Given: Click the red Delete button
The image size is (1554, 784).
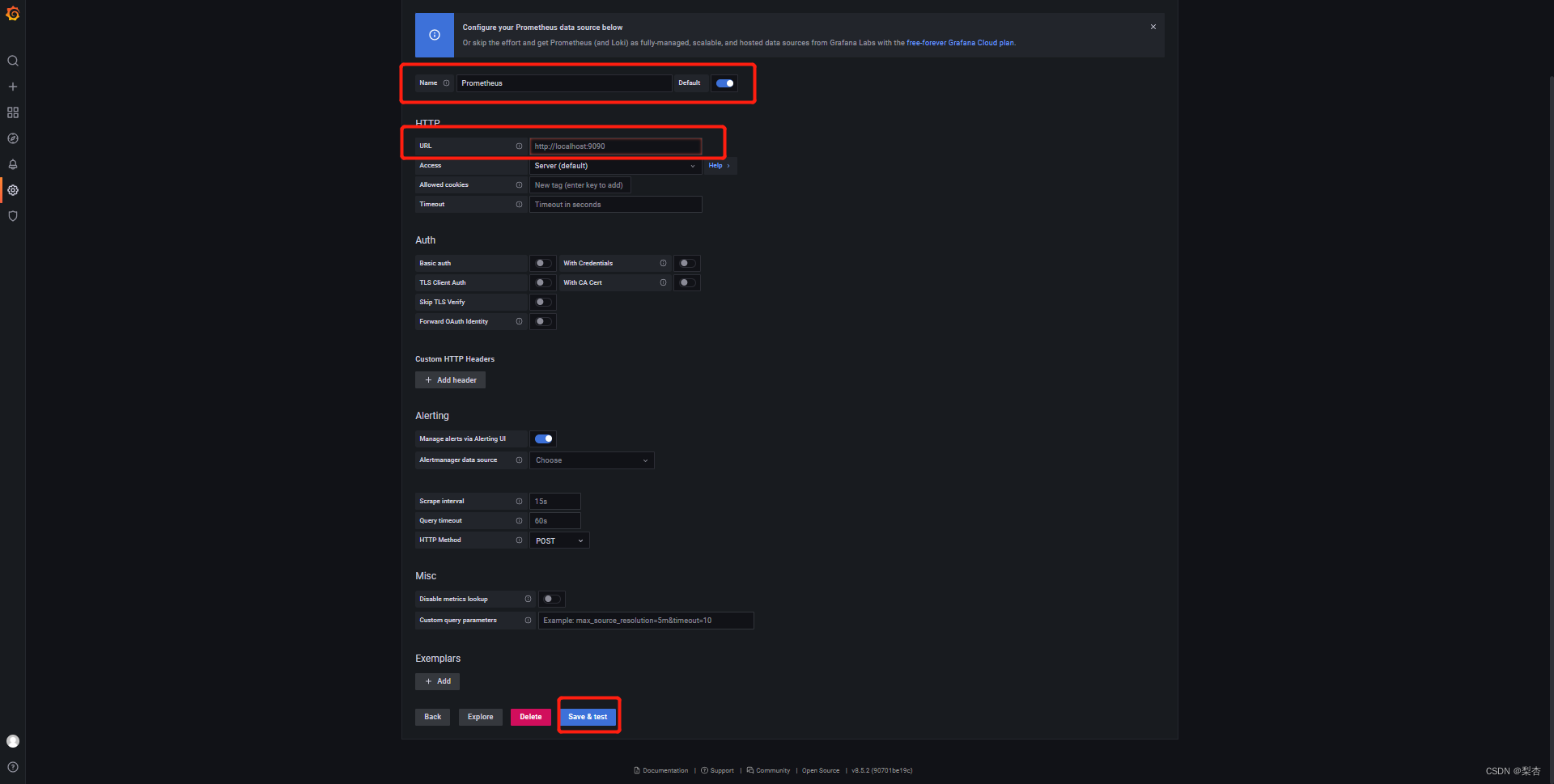Looking at the screenshot, I should [530, 717].
